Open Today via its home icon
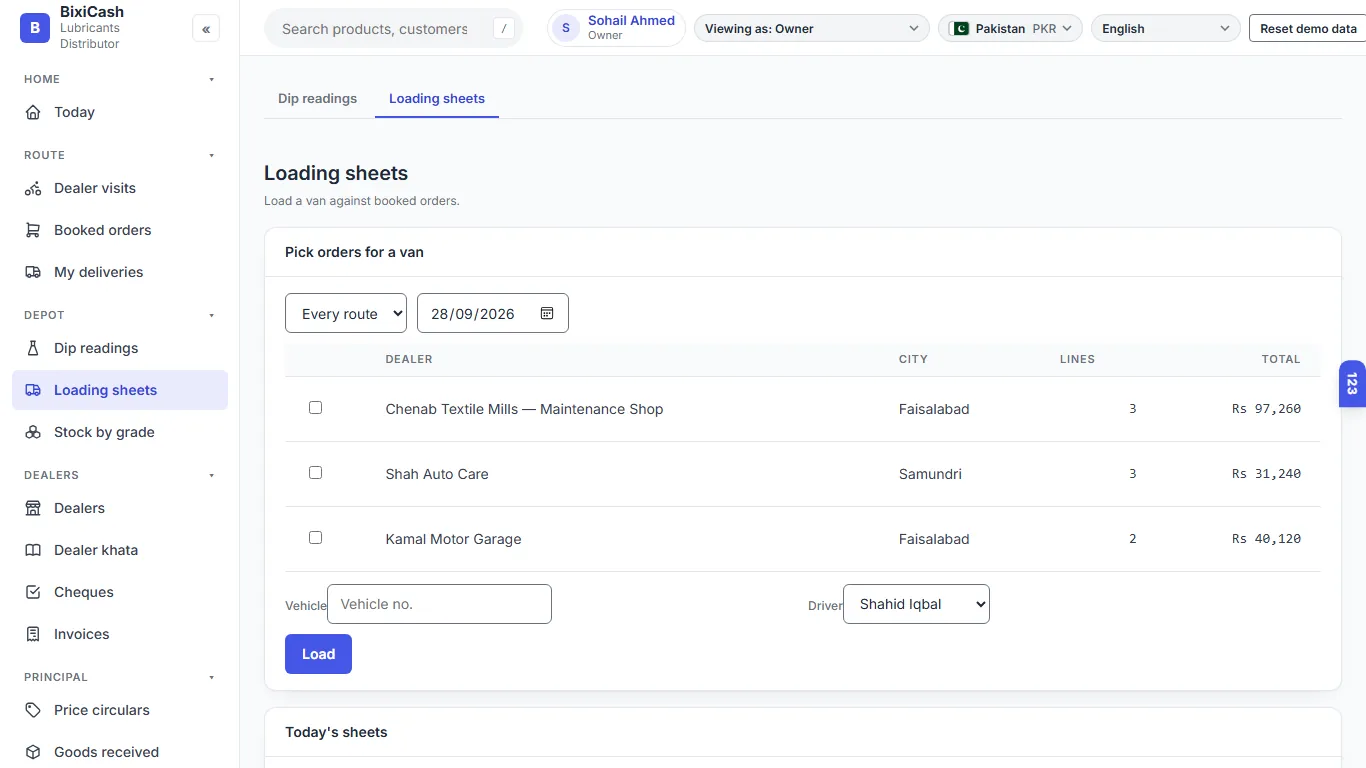This screenshot has height=768, width=1366. pos(33,112)
